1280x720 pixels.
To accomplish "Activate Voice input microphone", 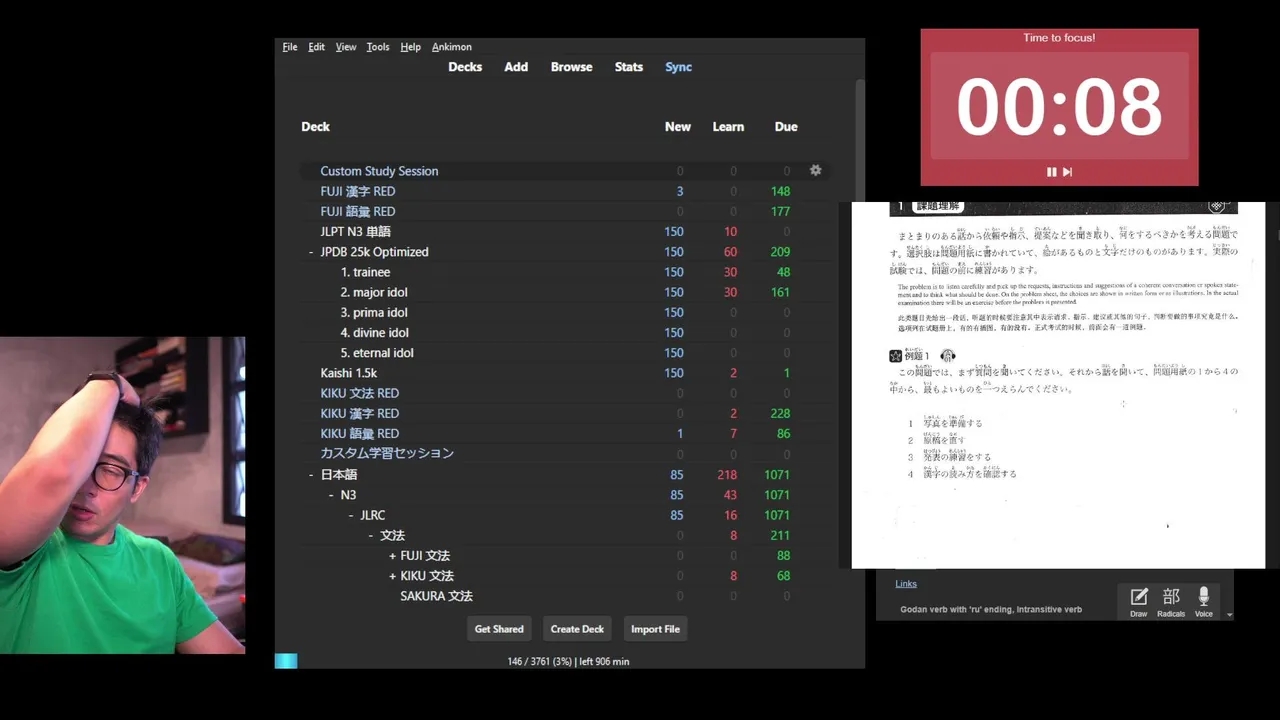I will 1203,602.
